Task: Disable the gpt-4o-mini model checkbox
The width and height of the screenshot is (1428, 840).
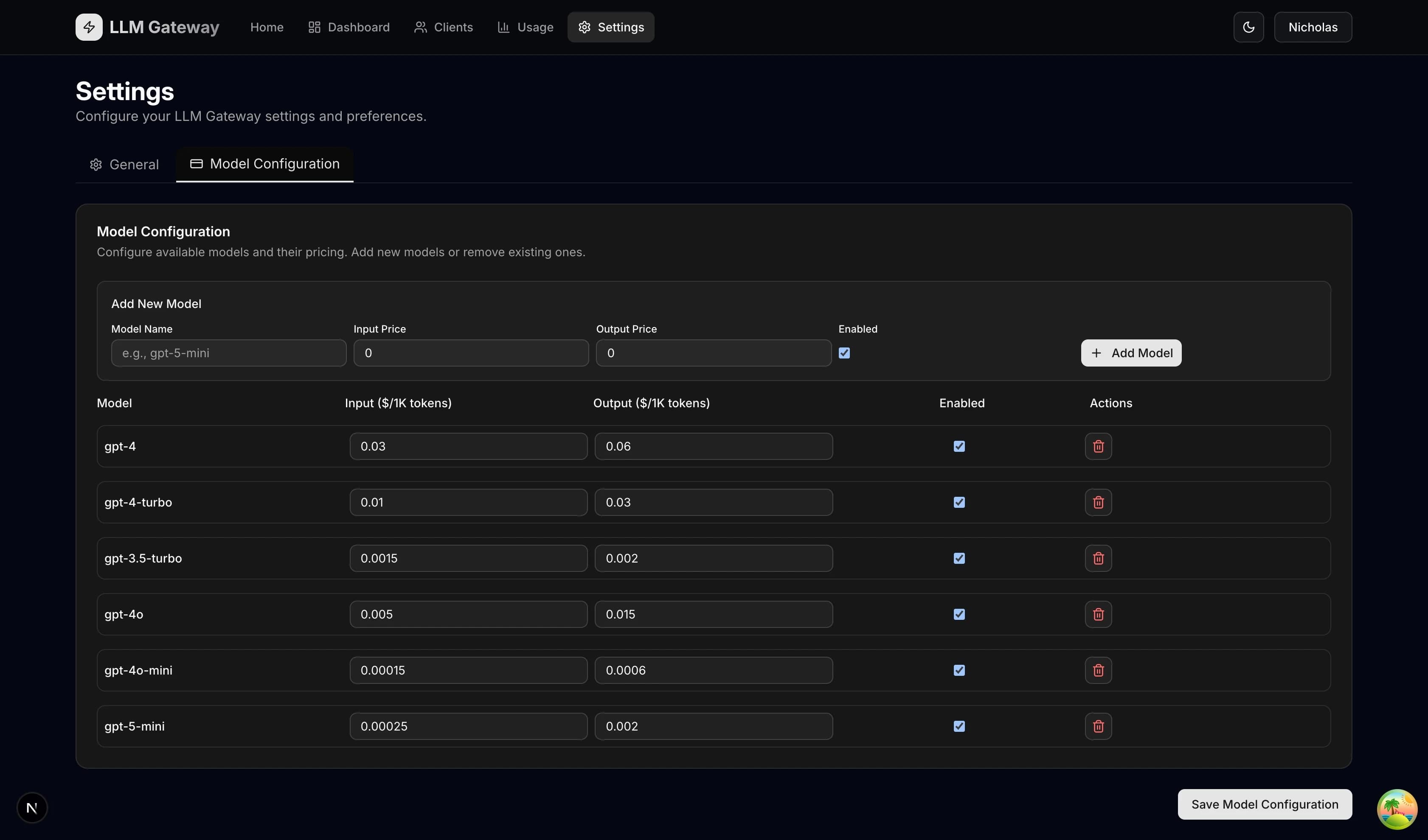Action: point(959,670)
